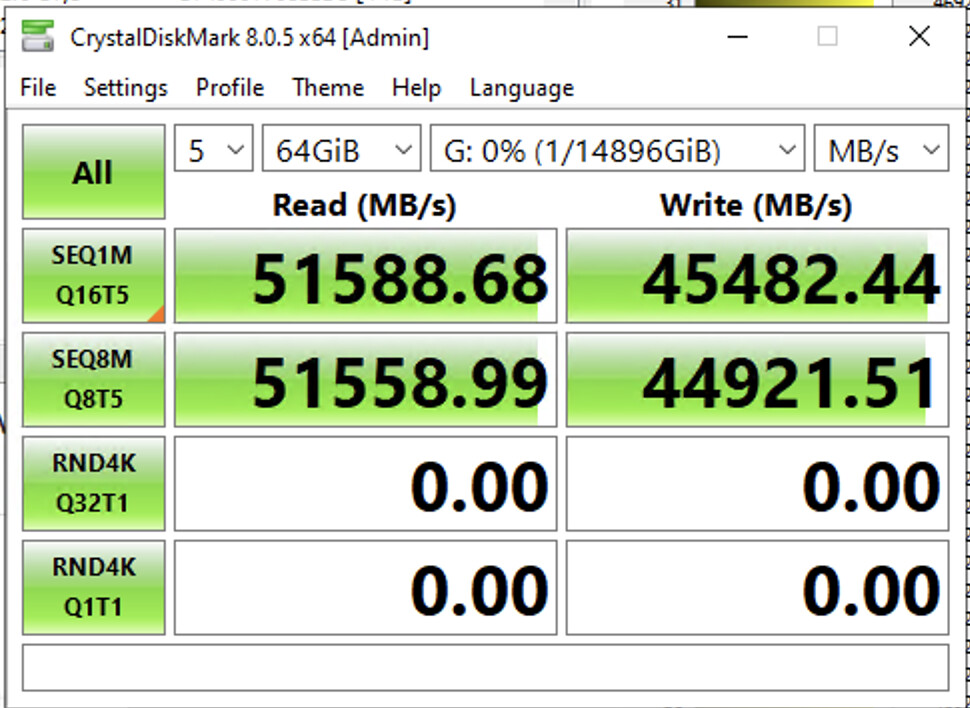
Task: Open the G: drive selection dropdown
Action: (616, 151)
